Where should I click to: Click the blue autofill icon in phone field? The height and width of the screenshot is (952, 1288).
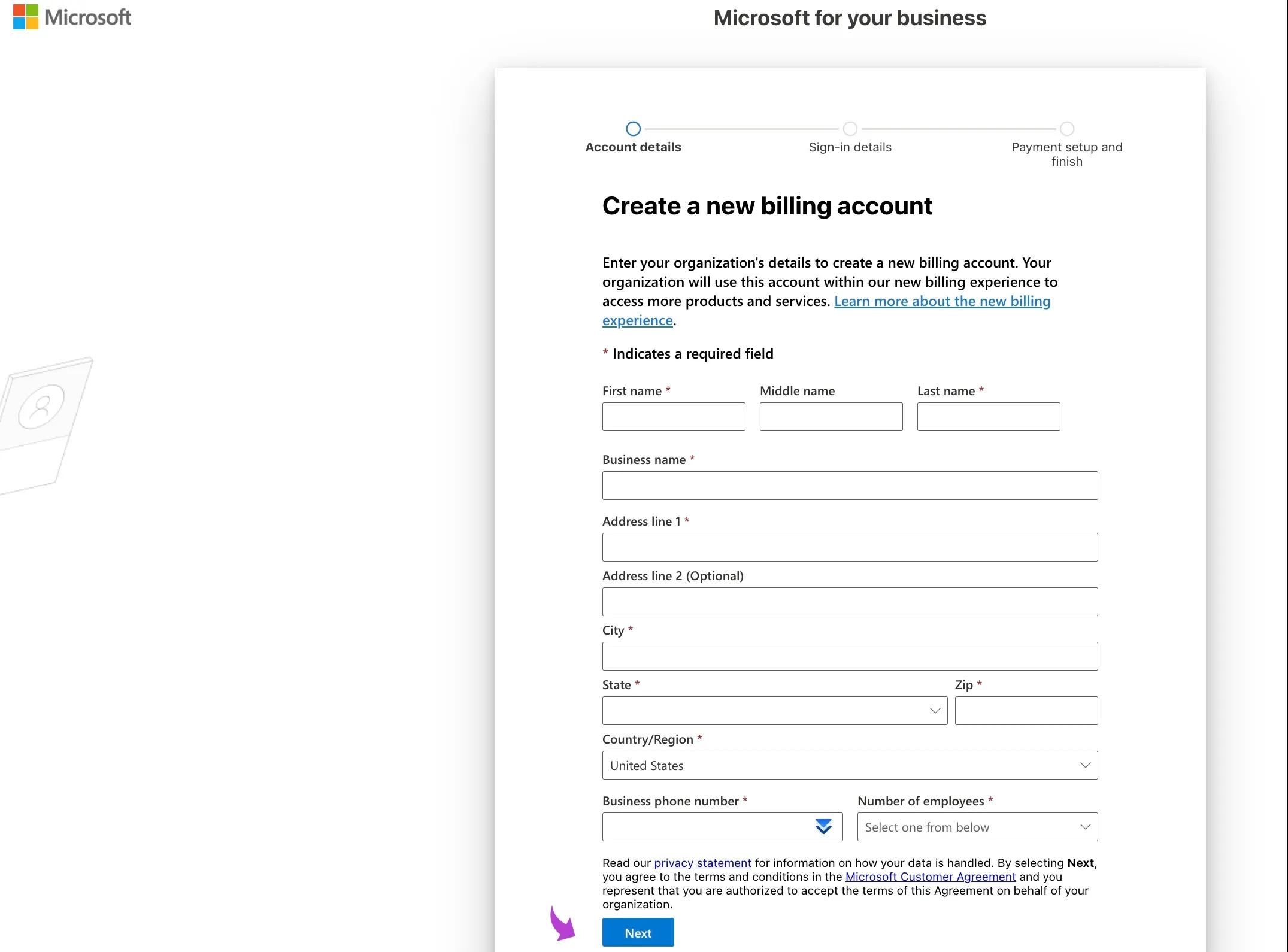coord(823,827)
